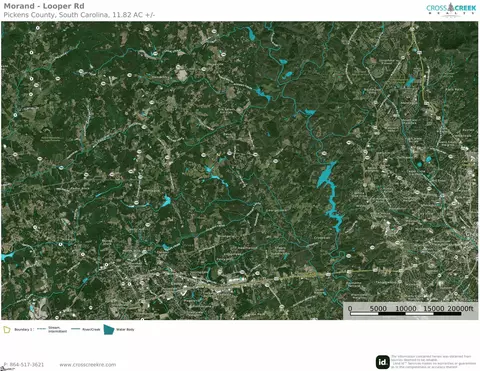The height and width of the screenshot is (371, 480).
Task: Click the "10000" scale label
Action: tap(406, 308)
